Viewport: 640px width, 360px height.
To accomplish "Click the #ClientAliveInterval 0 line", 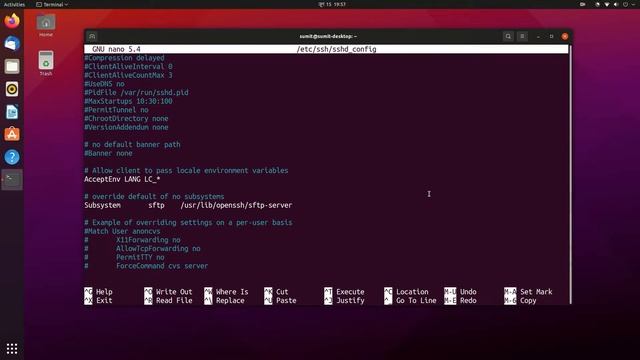I will coord(128,67).
